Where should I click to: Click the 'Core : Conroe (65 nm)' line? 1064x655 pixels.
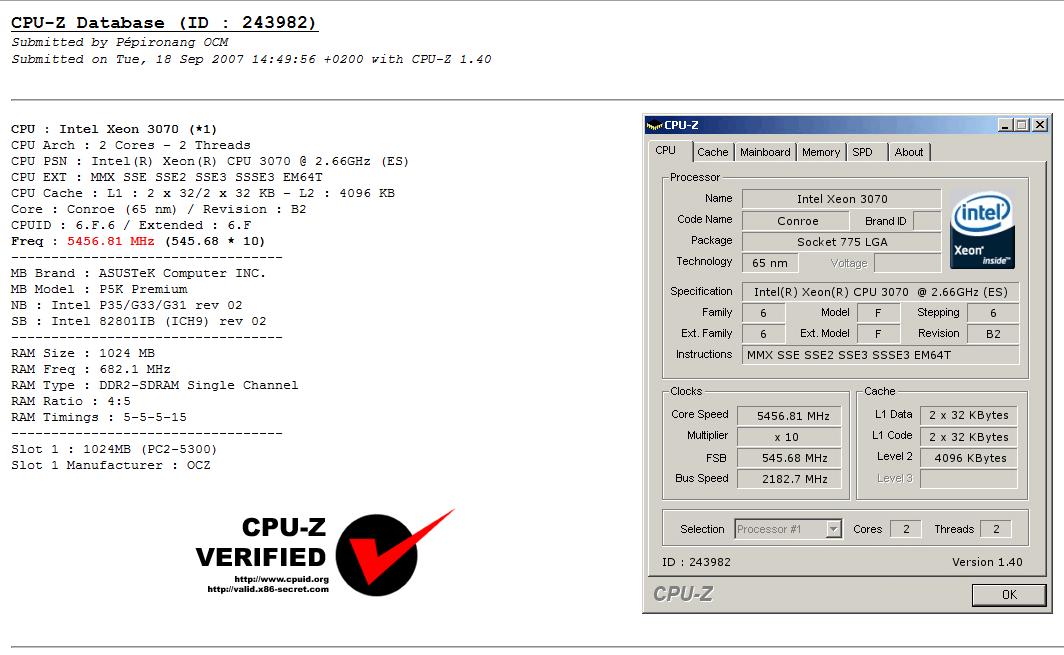tap(159, 209)
